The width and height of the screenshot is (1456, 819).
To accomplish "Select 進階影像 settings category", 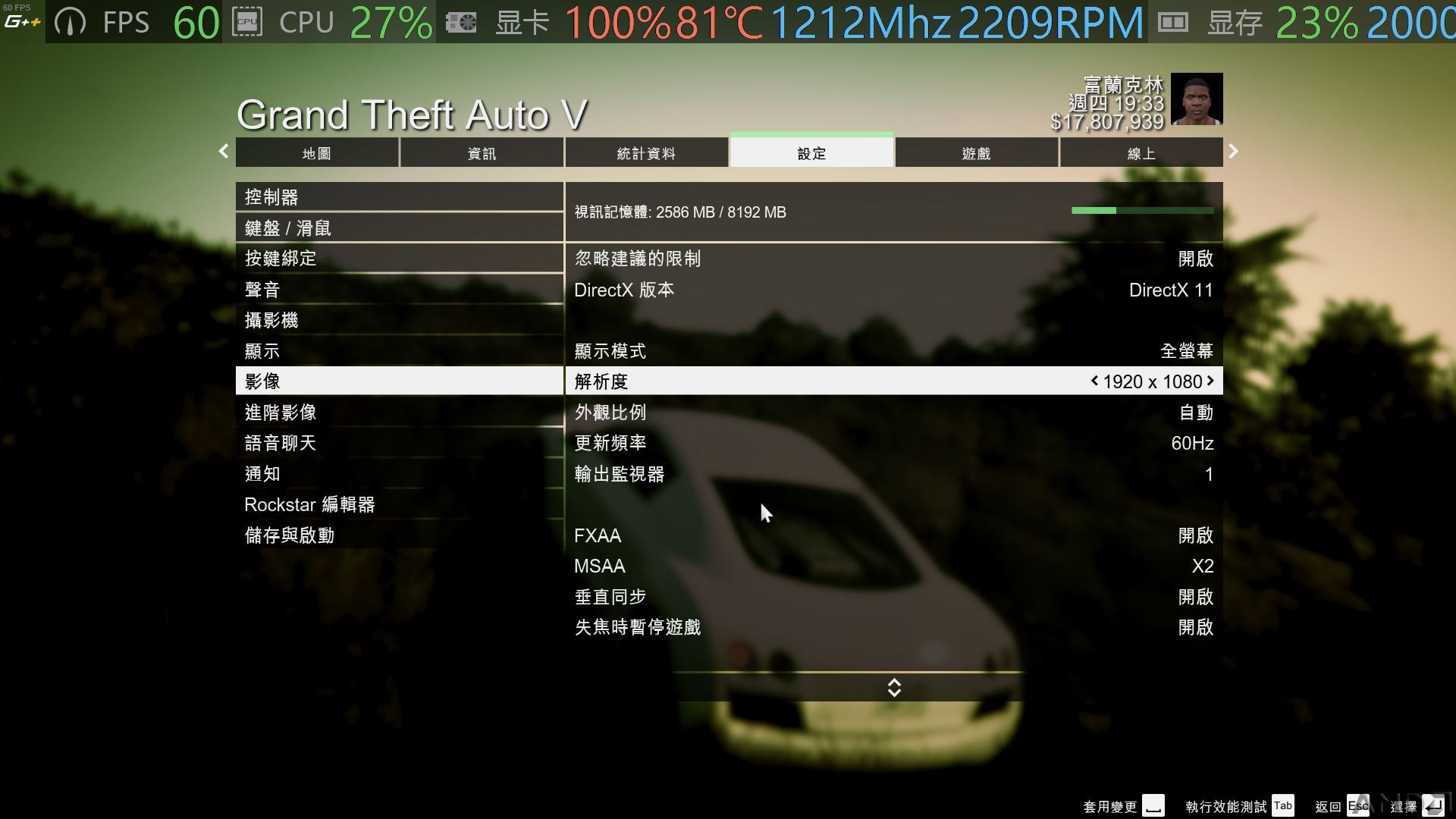I will pyautogui.click(x=400, y=412).
